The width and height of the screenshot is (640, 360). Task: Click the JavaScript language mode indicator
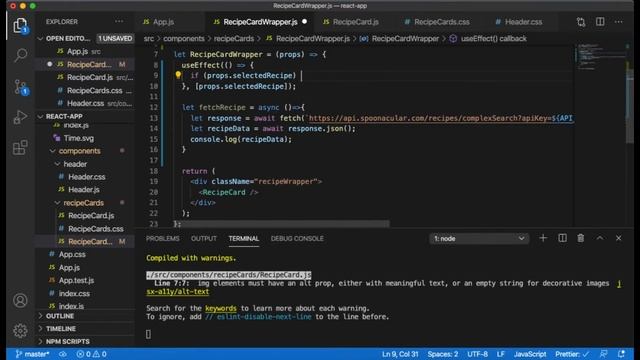point(530,354)
